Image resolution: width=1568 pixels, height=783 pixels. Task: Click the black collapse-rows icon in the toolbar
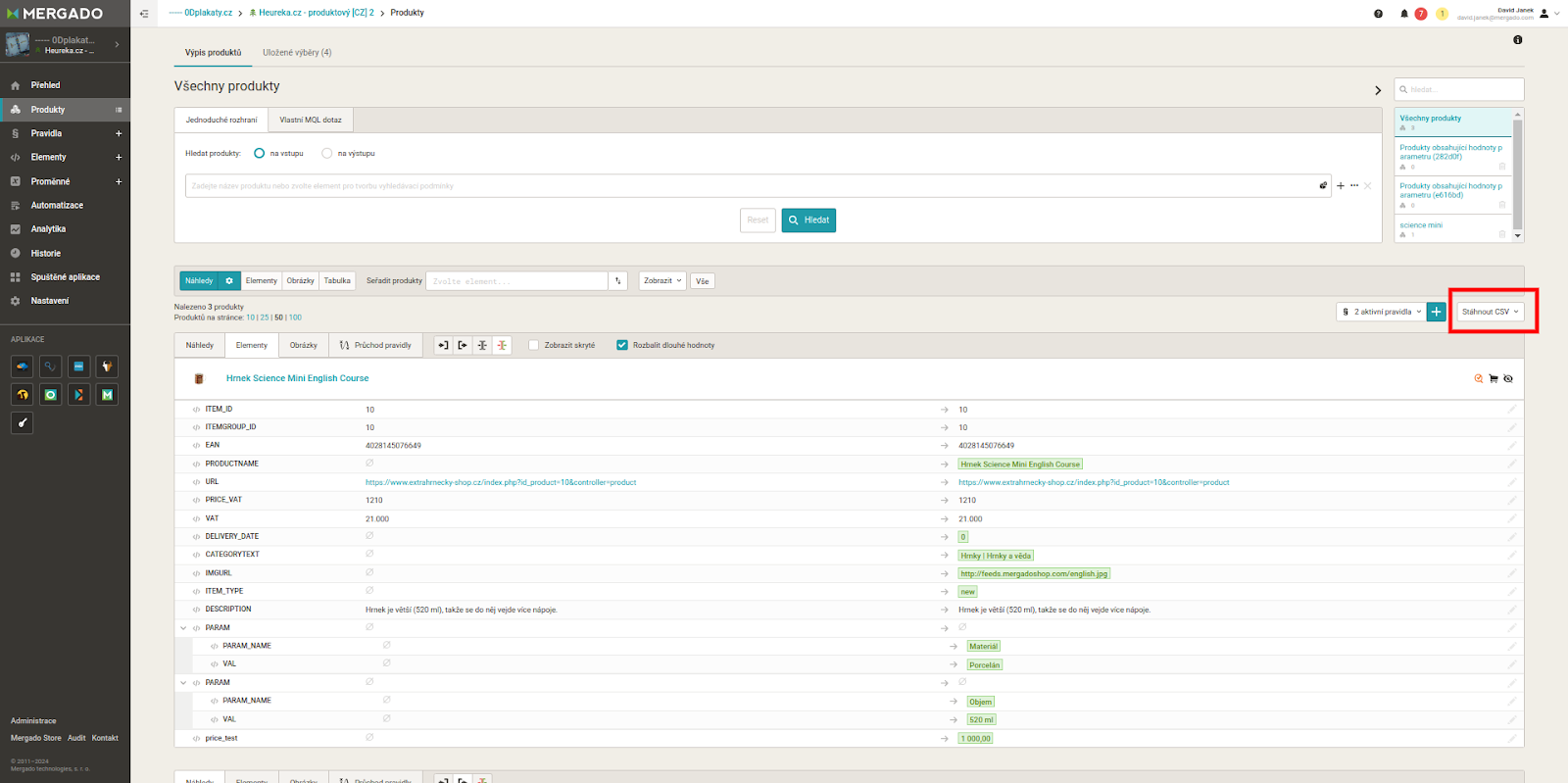point(482,345)
